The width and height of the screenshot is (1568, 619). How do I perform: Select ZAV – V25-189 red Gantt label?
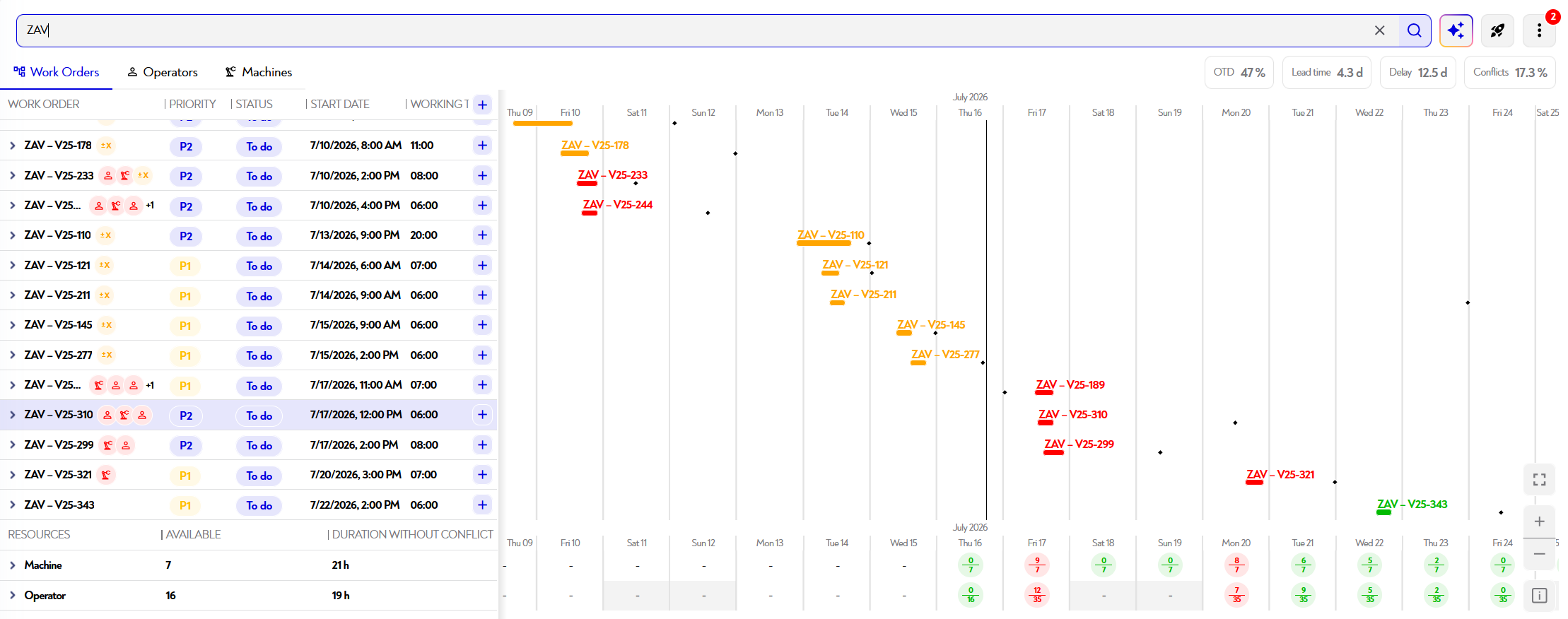1070,385
